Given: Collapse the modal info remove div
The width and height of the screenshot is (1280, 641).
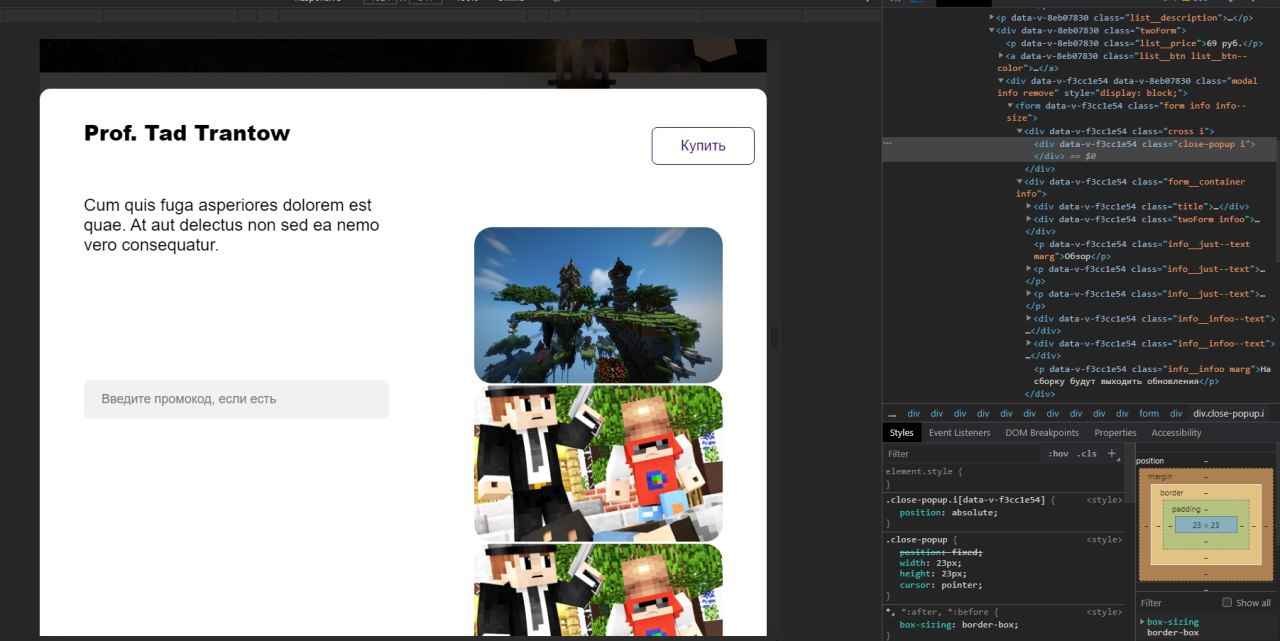Looking at the screenshot, I should click(1001, 81).
